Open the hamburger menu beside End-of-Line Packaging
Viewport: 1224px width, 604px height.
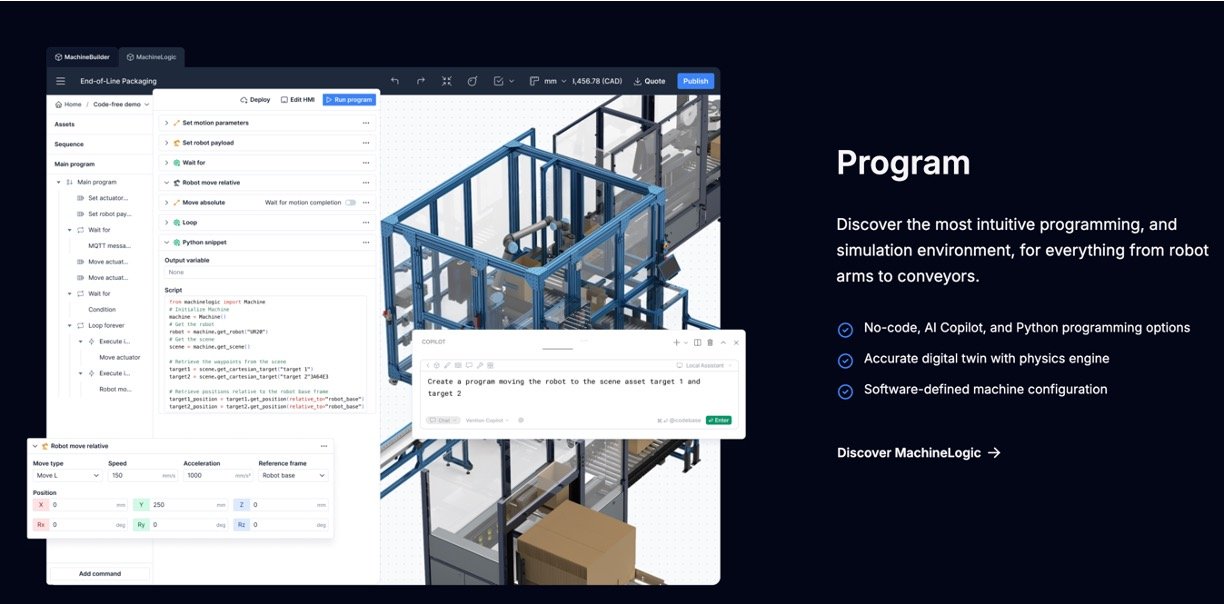(x=61, y=81)
